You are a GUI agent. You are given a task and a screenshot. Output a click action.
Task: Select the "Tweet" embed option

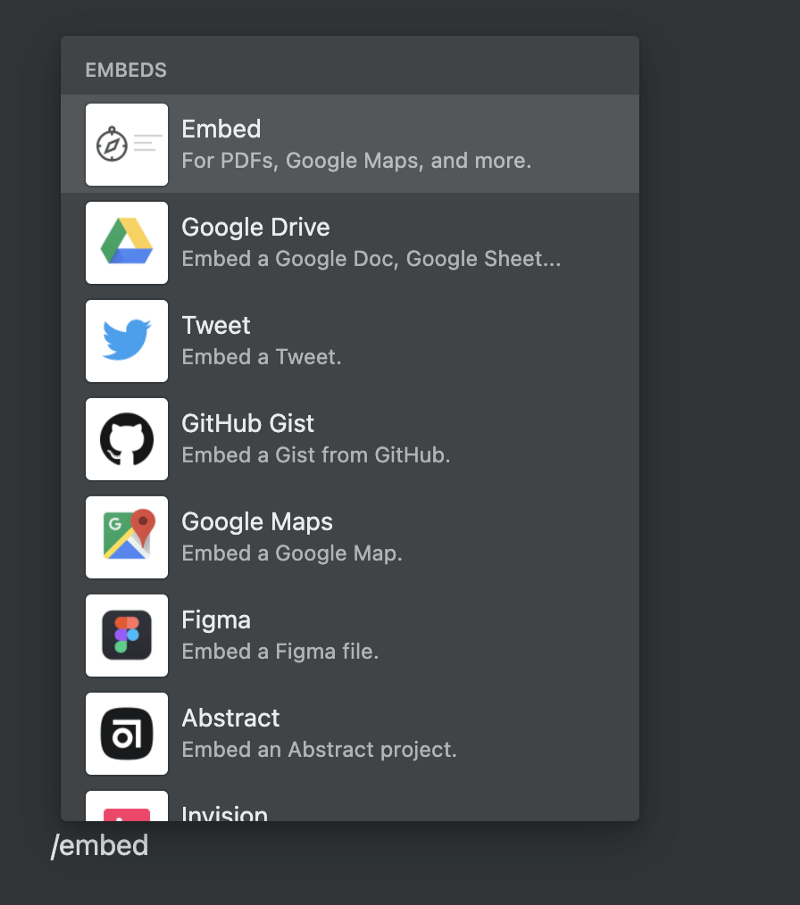(x=216, y=325)
